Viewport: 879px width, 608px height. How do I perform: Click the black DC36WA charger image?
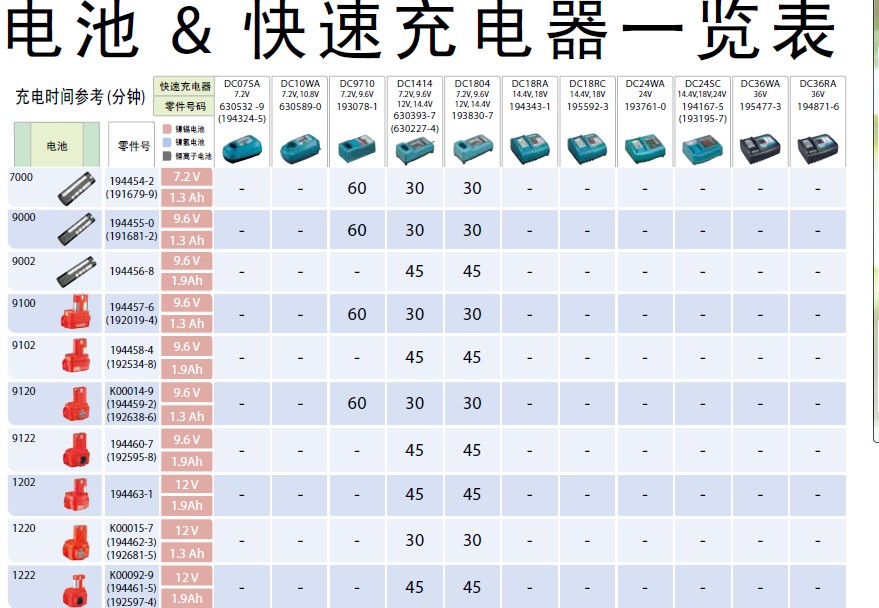760,149
